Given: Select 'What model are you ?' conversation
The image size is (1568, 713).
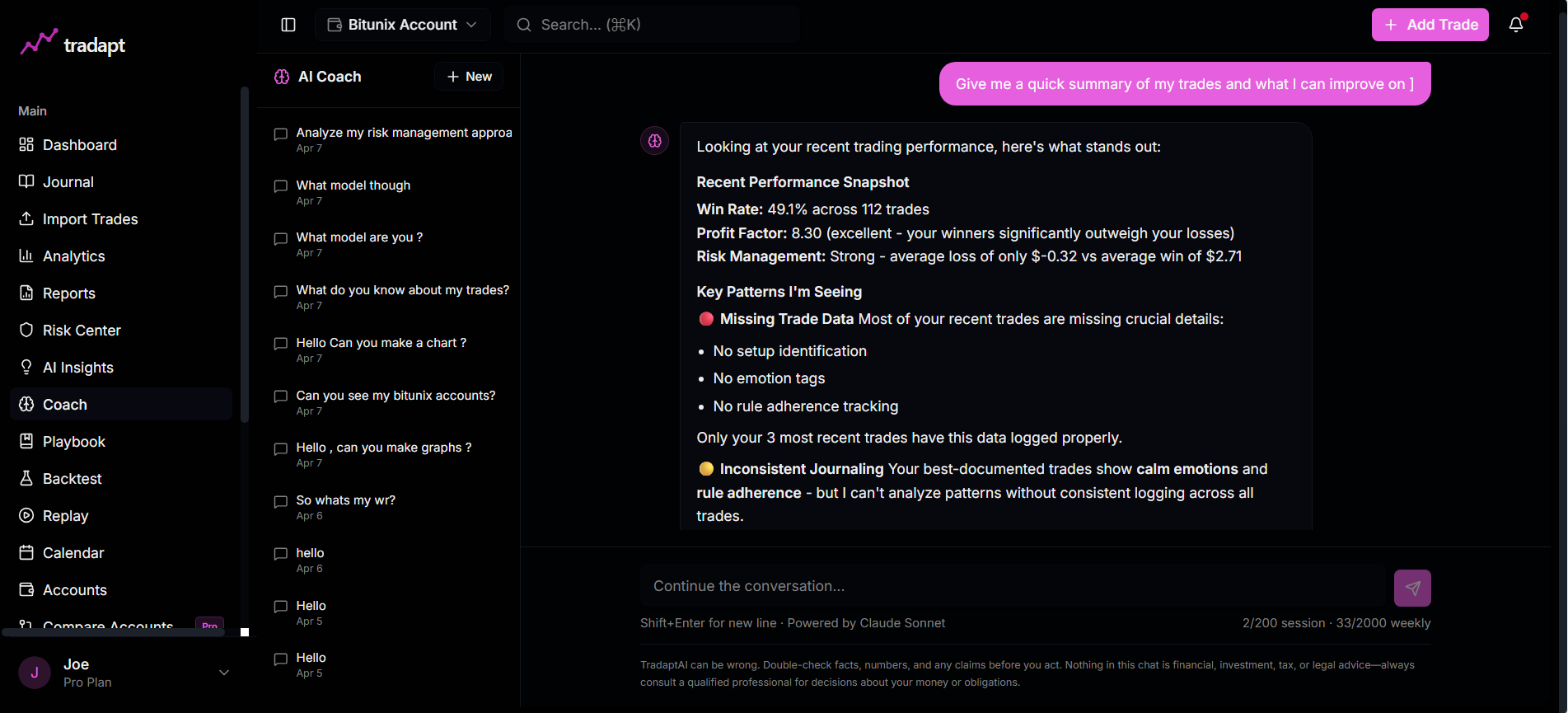Looking at the screenshot, I should [359, 237].
